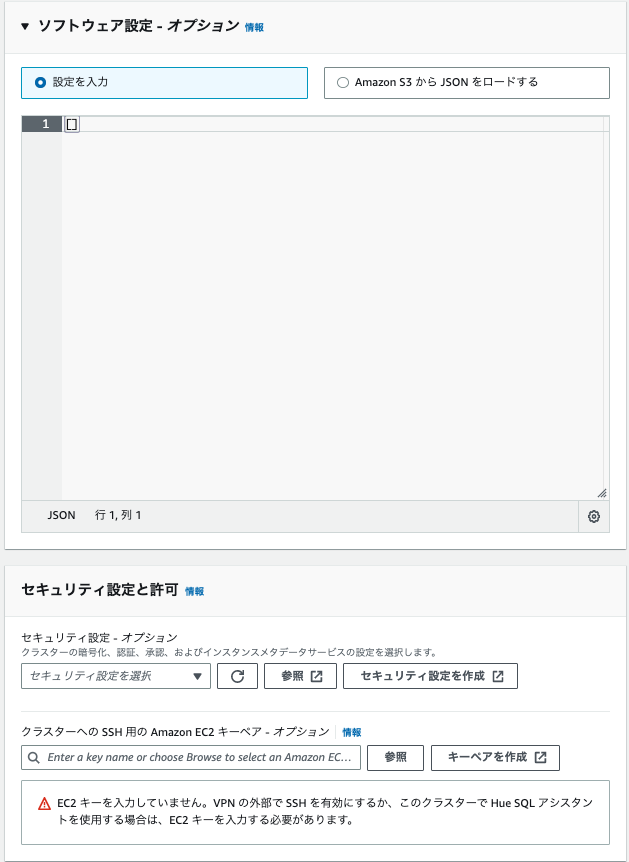Open 情報 link next to セキュリティ設定と許可
629x862 pixels.
tap(195, 592)
